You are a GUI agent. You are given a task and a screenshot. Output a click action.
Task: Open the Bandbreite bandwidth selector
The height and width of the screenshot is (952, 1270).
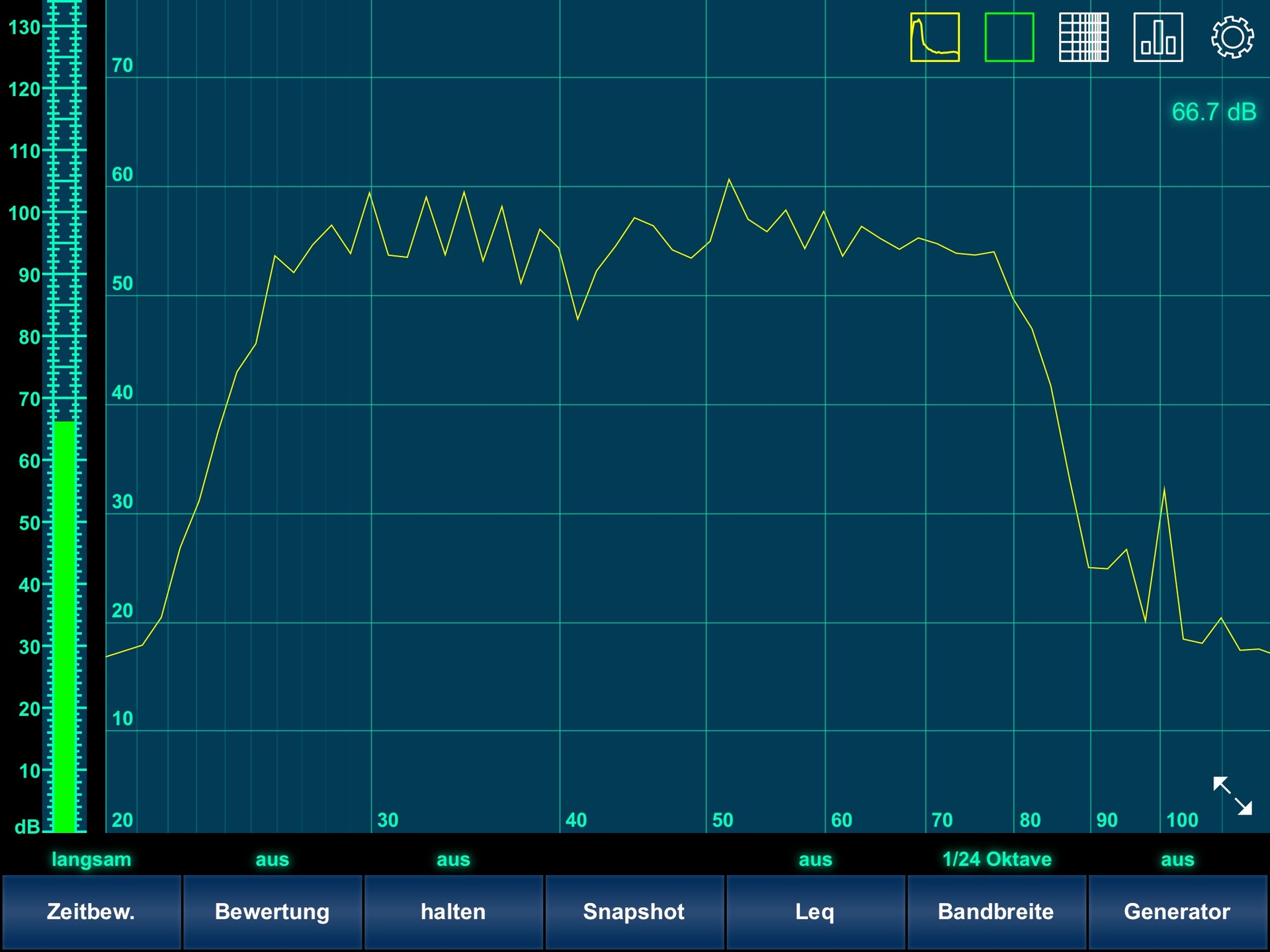click(995, 912)
